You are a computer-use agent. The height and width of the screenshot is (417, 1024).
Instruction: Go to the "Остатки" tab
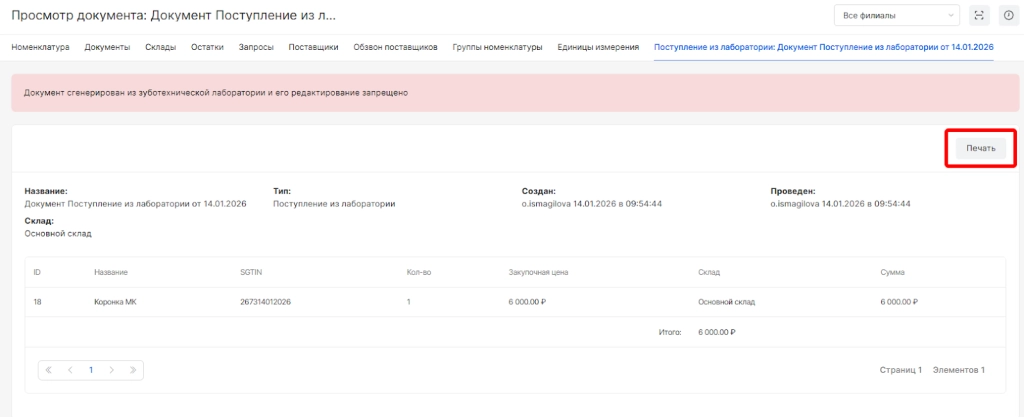click(207, 47)
